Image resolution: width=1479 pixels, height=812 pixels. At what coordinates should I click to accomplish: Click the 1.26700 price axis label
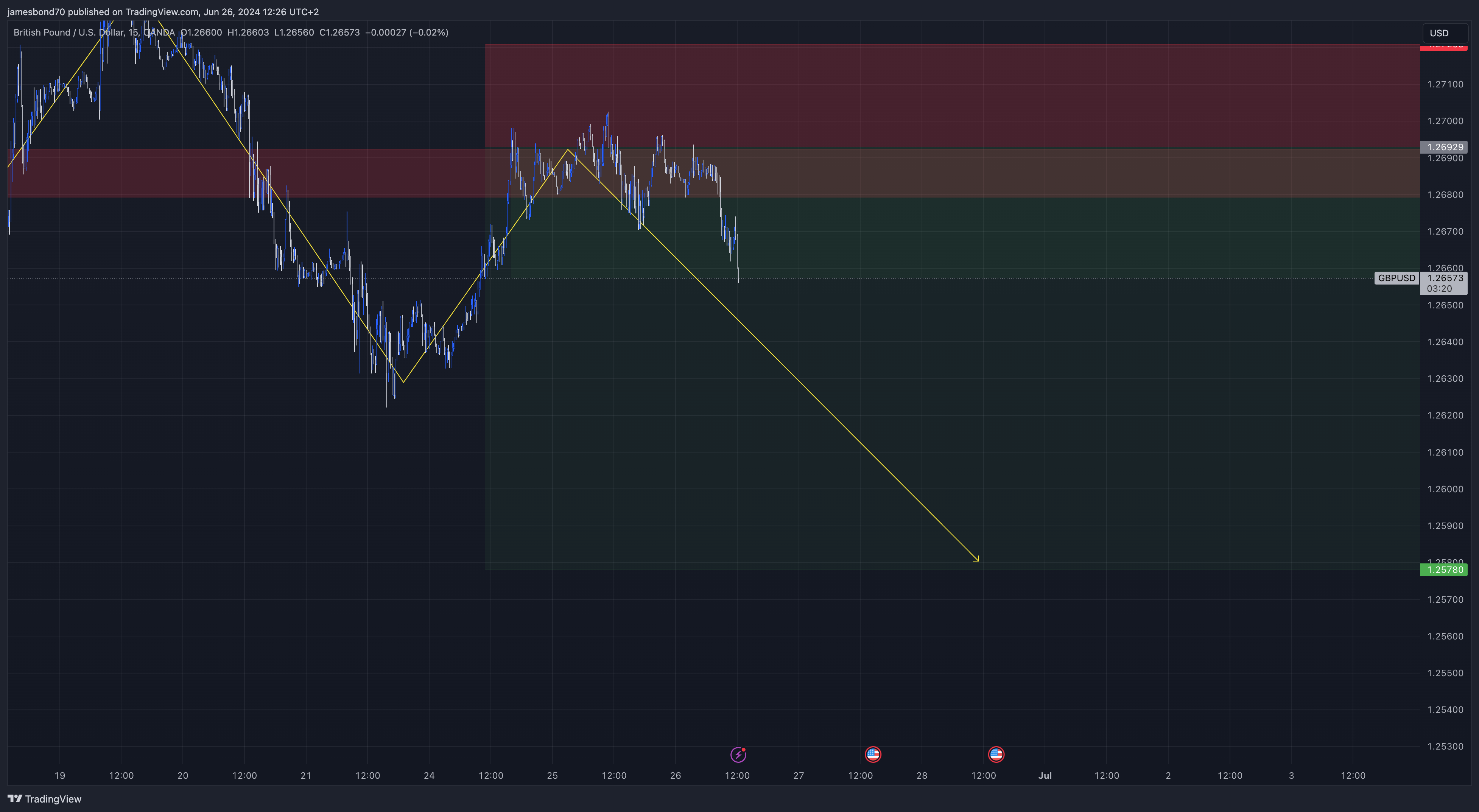pos(1445,231)
